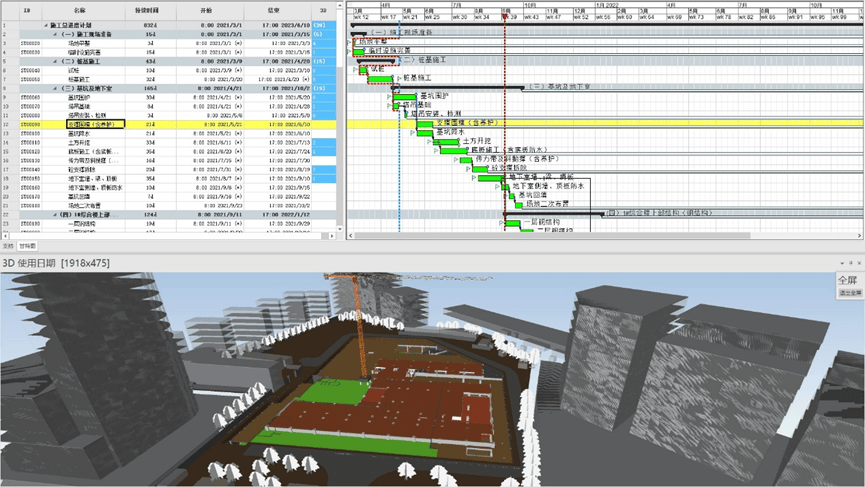This screenshot has height=487, width=865.
Task: Close the 3D 使用日期 panel
Action: pyautogui.click(x=858, y=263)
